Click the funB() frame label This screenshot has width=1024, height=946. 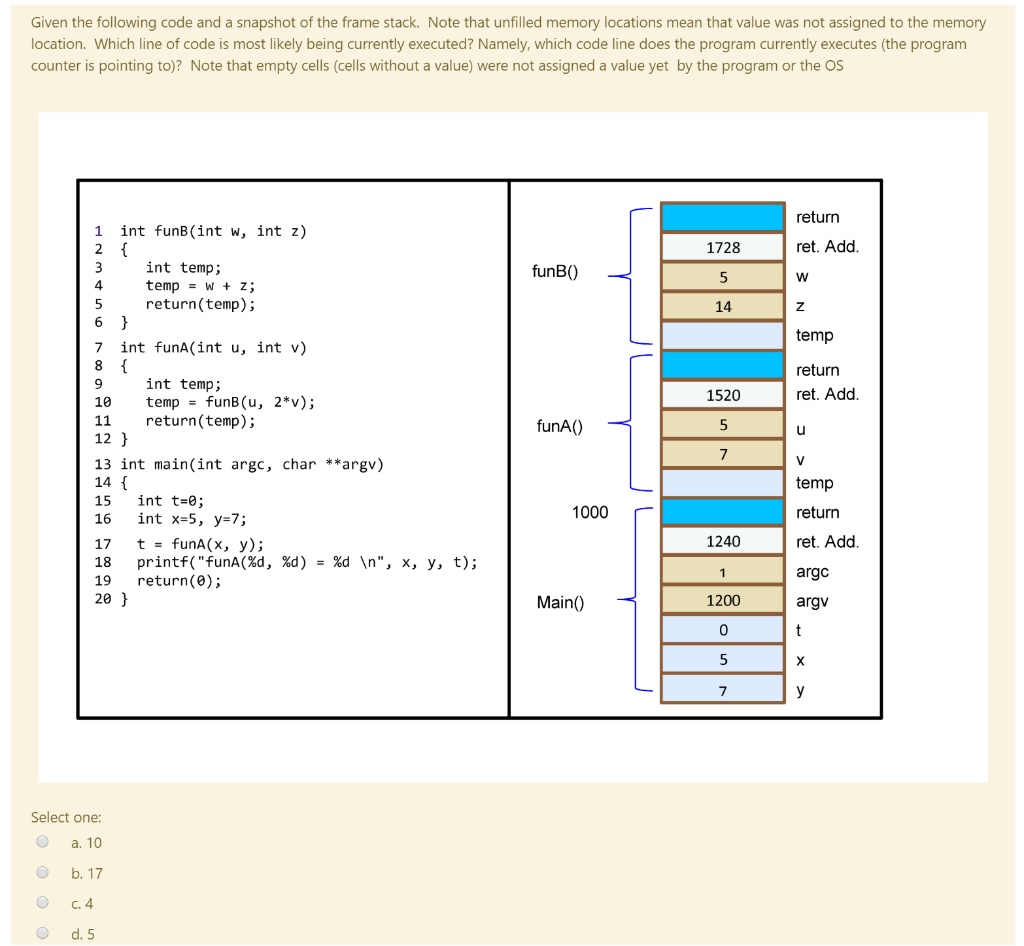pyautogui.click(x=553, y=270)
